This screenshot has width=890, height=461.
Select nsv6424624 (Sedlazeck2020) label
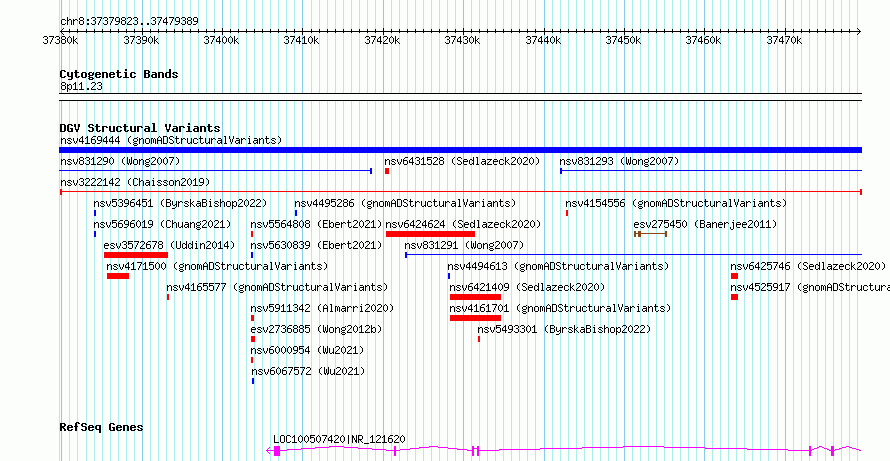463,224
